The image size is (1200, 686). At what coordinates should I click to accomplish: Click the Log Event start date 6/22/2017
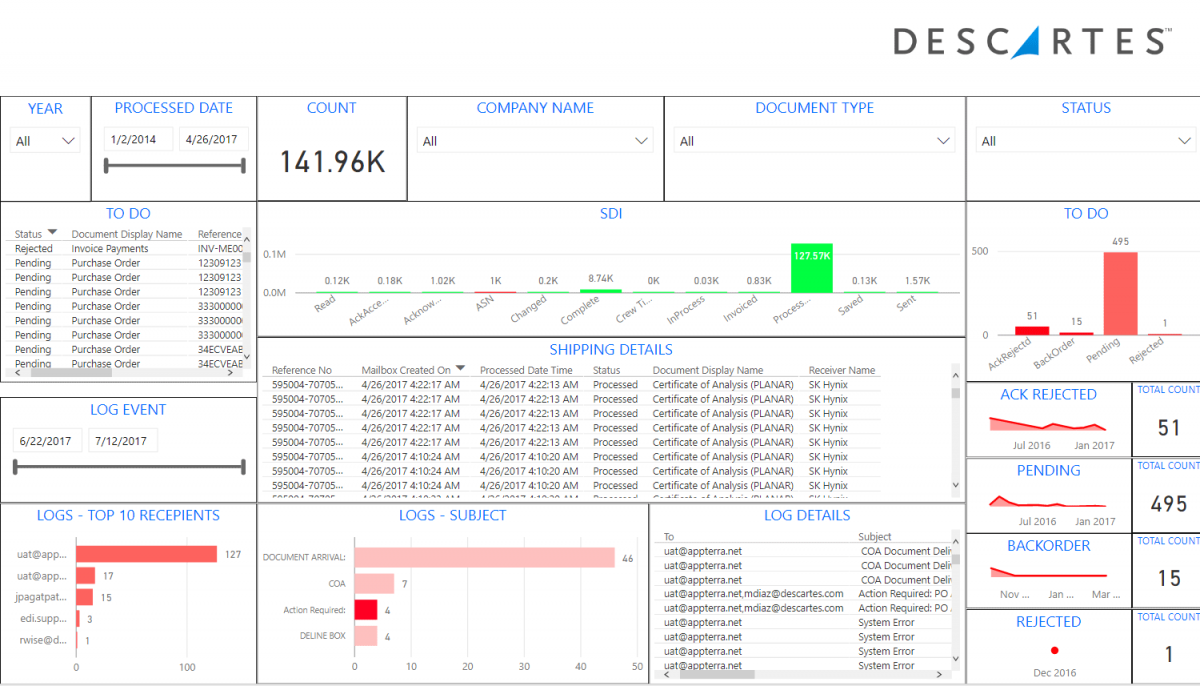click(x=48, y=441)
